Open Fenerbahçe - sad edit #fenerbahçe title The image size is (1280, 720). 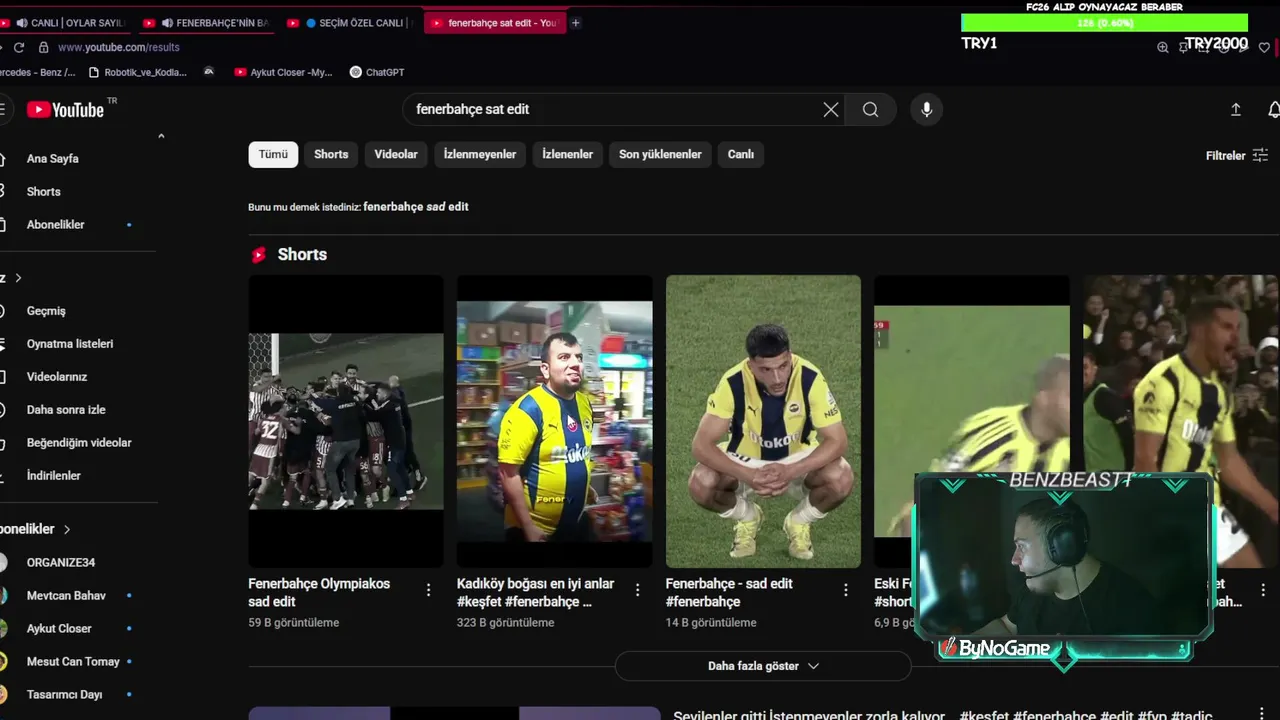click(x=729, y=592)
